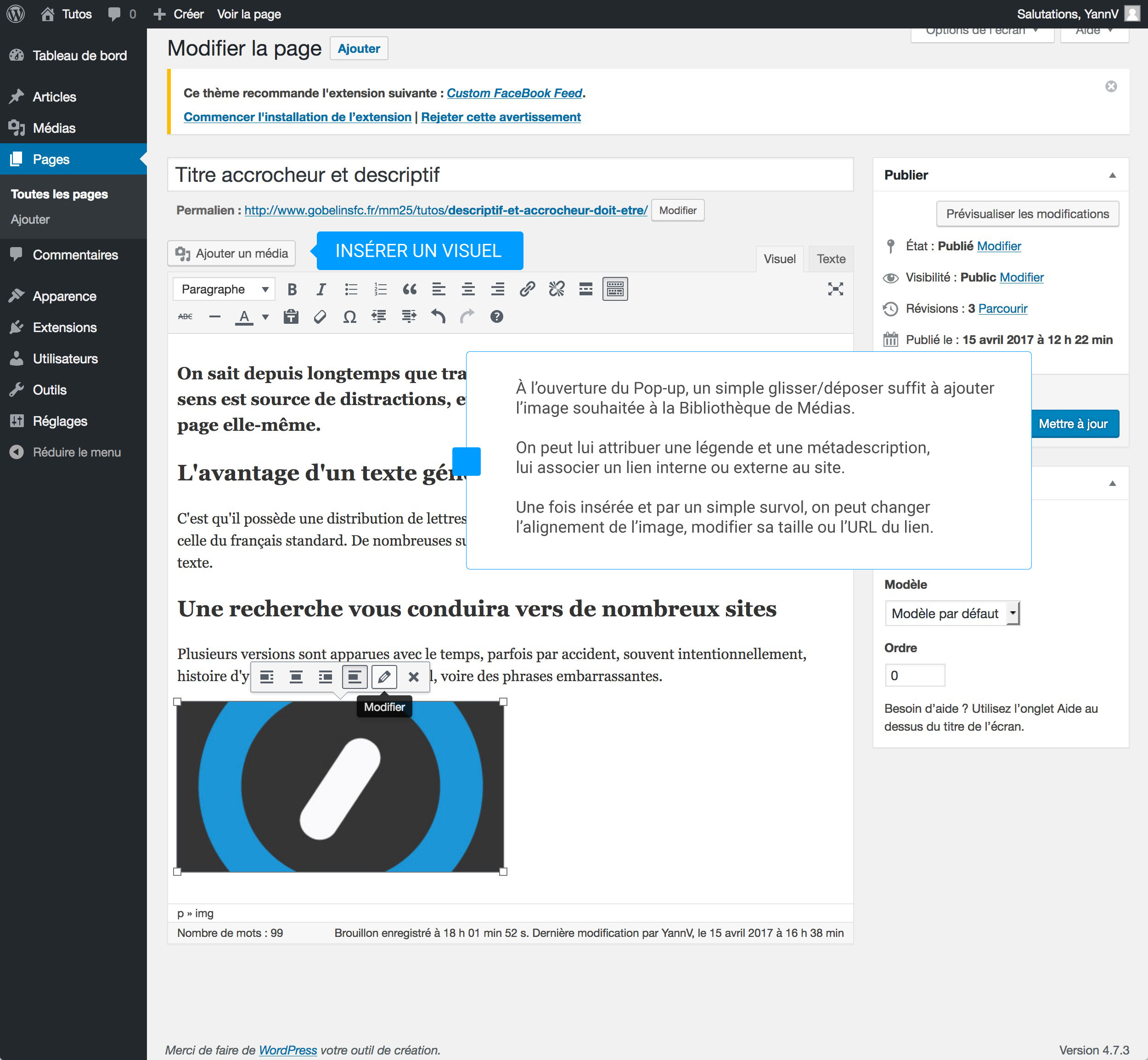
Task: Click the text color A button
Action: [x=244, y=316]
